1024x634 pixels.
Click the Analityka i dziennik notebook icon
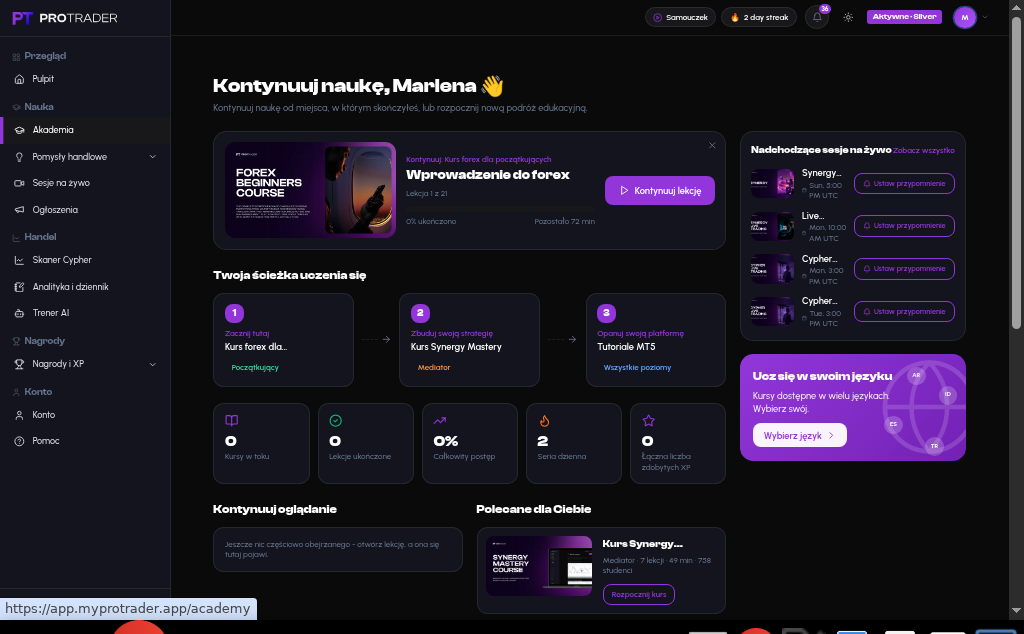tap(20, 287)
